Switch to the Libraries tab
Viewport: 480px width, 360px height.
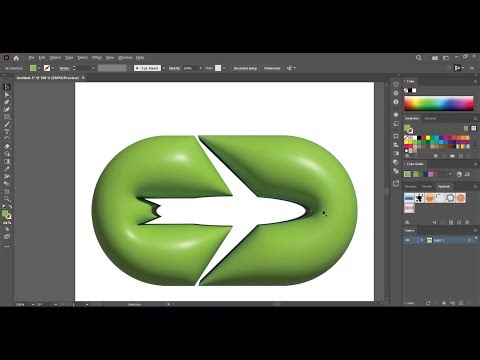[430, 118]
